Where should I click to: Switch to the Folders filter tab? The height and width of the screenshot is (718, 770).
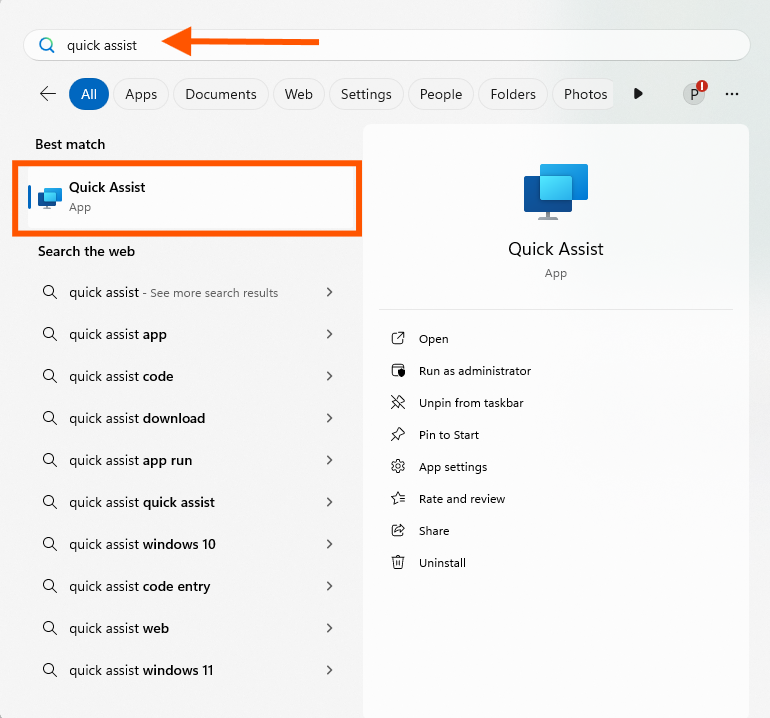click(x=513, y=94)
